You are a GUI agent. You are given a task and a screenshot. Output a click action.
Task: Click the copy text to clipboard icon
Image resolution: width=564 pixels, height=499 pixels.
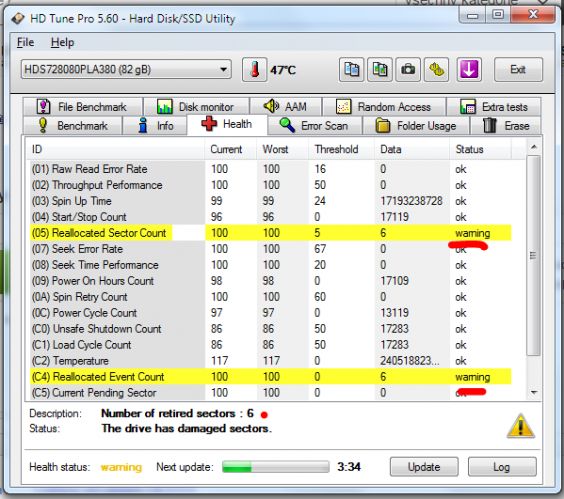351,69
